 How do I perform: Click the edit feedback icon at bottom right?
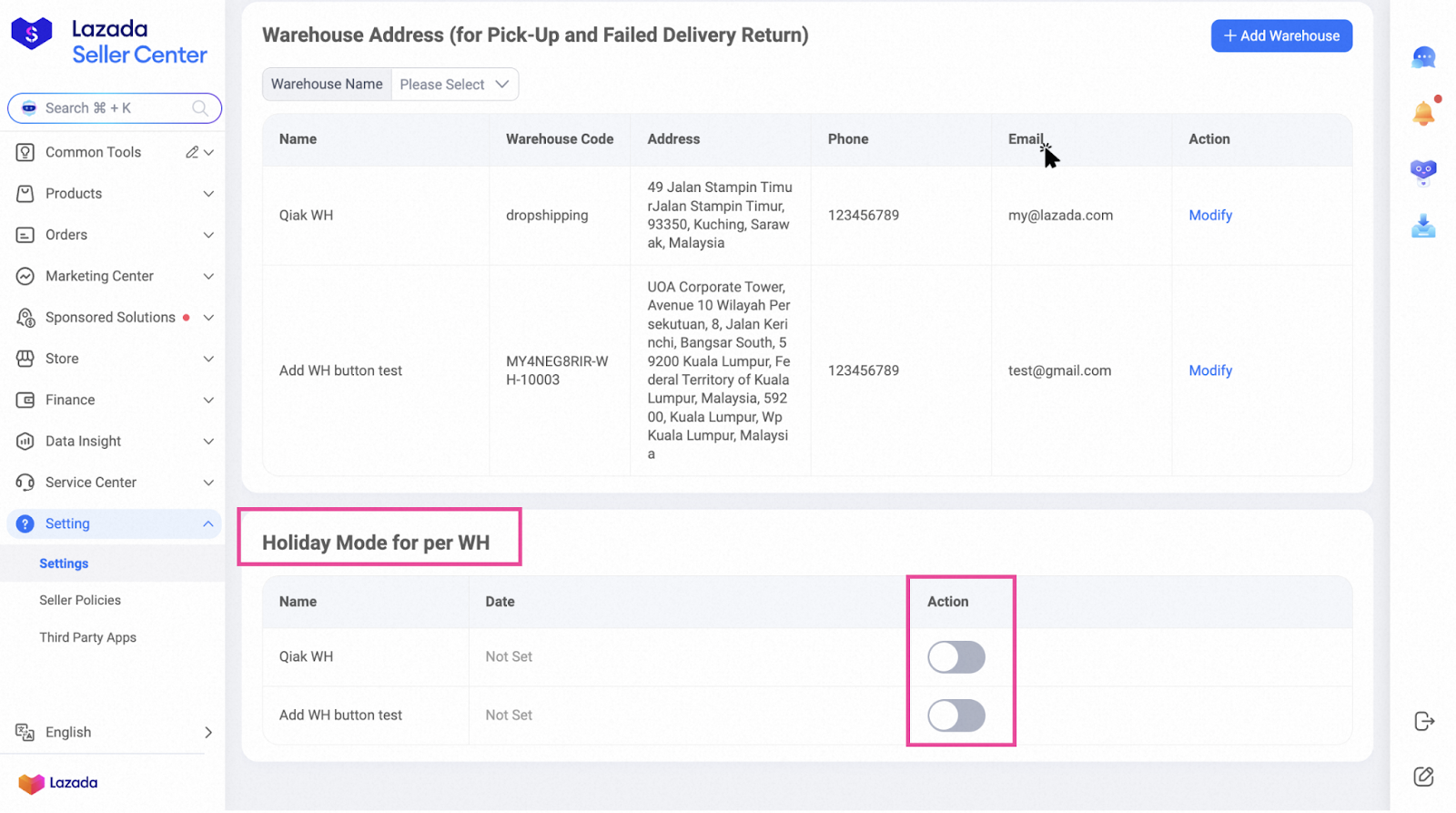coord(1424,777)
